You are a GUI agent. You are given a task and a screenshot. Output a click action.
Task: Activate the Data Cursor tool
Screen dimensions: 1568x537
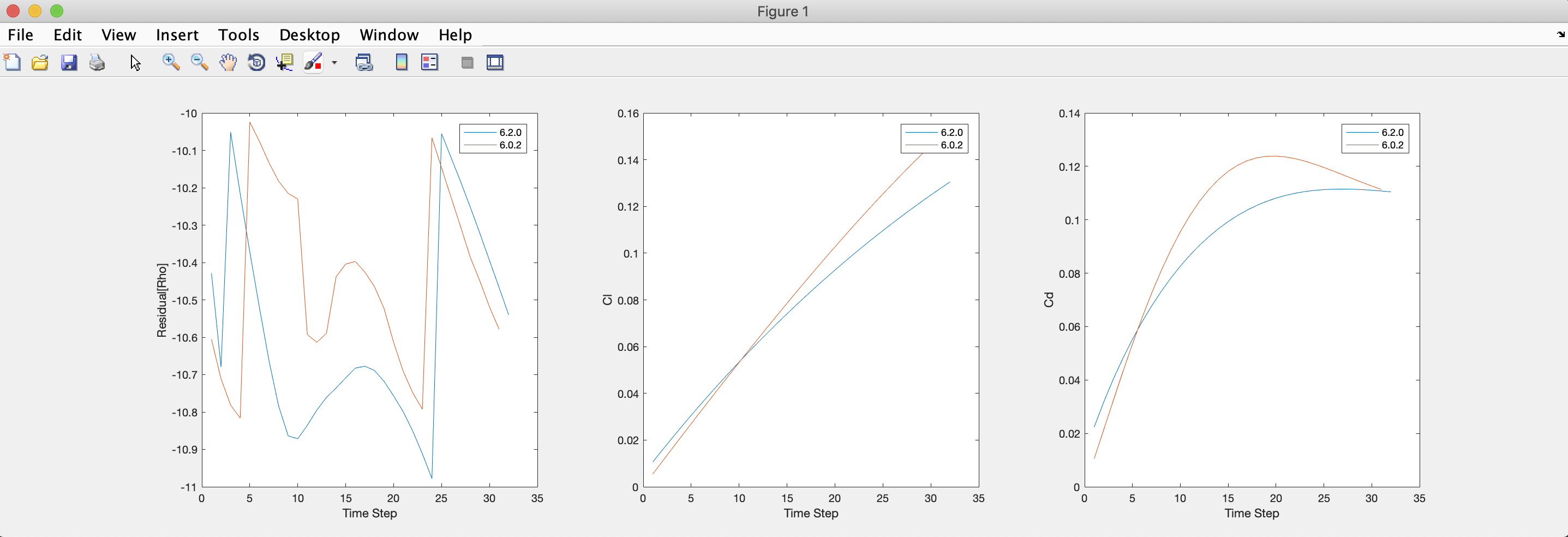click(285, 62)
